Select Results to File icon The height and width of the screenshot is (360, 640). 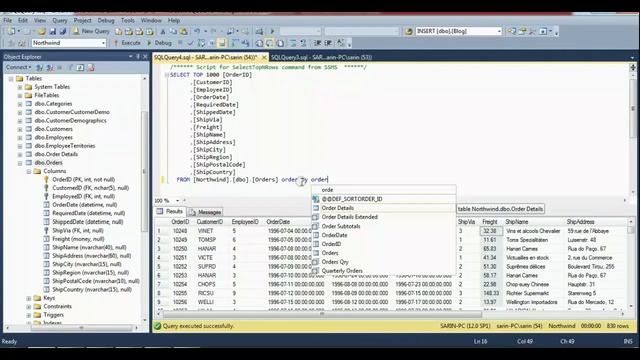(280, 43)
